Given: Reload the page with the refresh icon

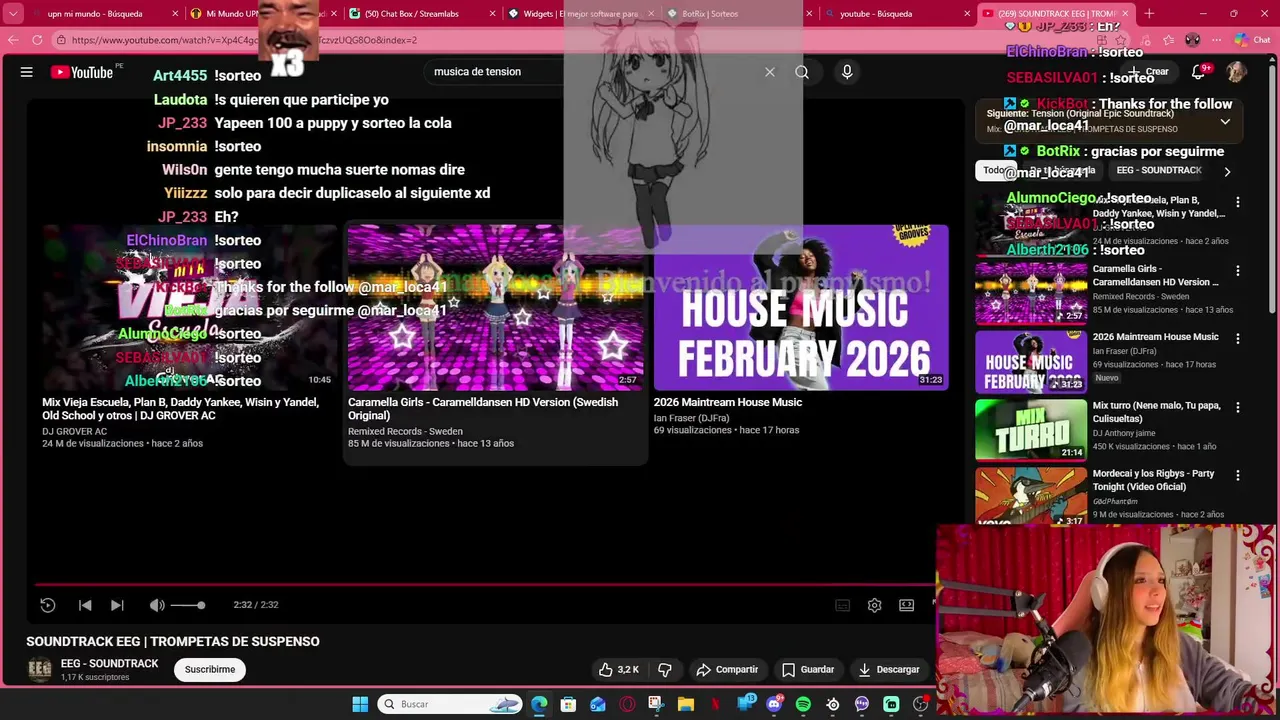Looking at the screenshot, I should 37,40.
